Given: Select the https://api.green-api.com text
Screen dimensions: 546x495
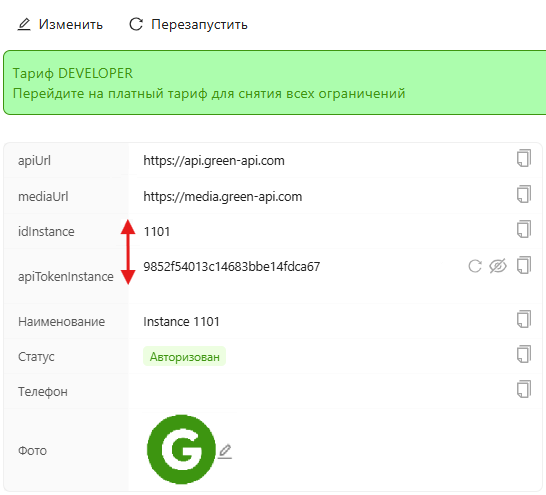Looking at the screenshot, I should coord(214,161).
